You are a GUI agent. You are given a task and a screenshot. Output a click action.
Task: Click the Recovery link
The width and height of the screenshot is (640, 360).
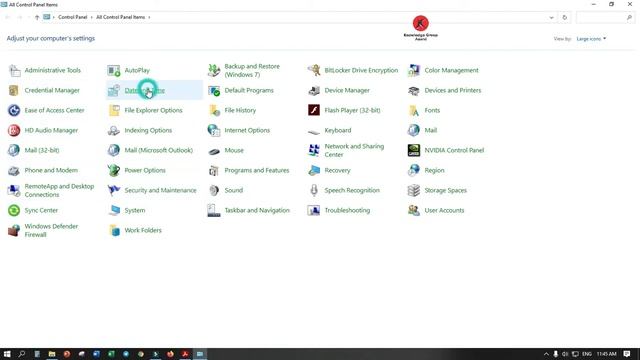(x=337, y=170)
